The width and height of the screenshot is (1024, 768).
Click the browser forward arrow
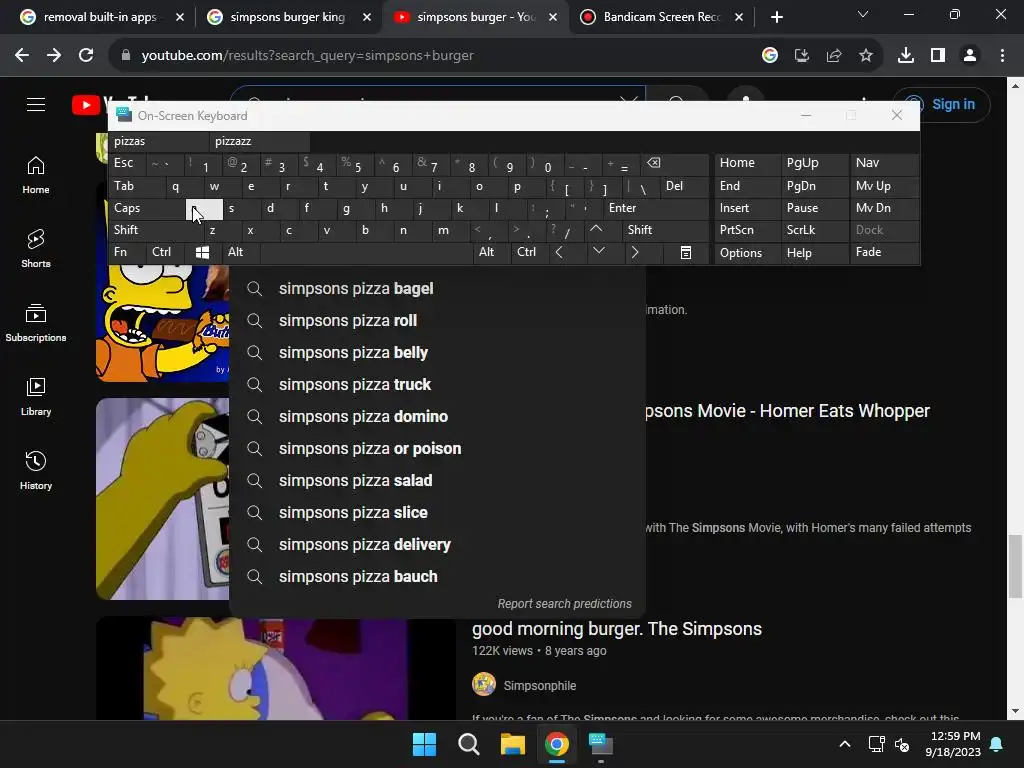[x=54, y=56]
